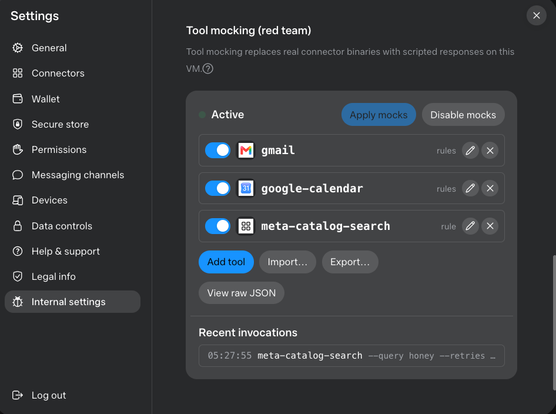This screenshot has height=414, width=556.
Task: Close the Settings dialog
Action: [x=536, y=16]
